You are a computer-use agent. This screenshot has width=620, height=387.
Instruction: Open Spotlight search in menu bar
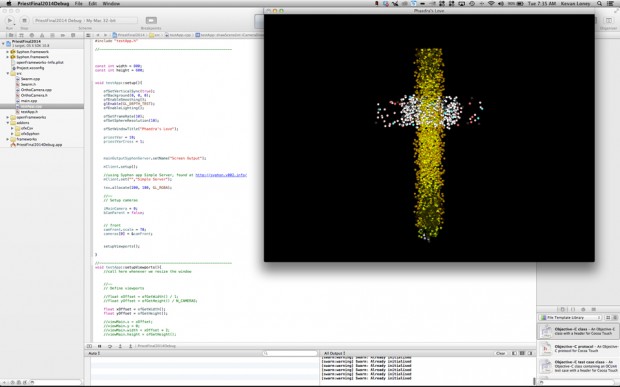[600, 4]
